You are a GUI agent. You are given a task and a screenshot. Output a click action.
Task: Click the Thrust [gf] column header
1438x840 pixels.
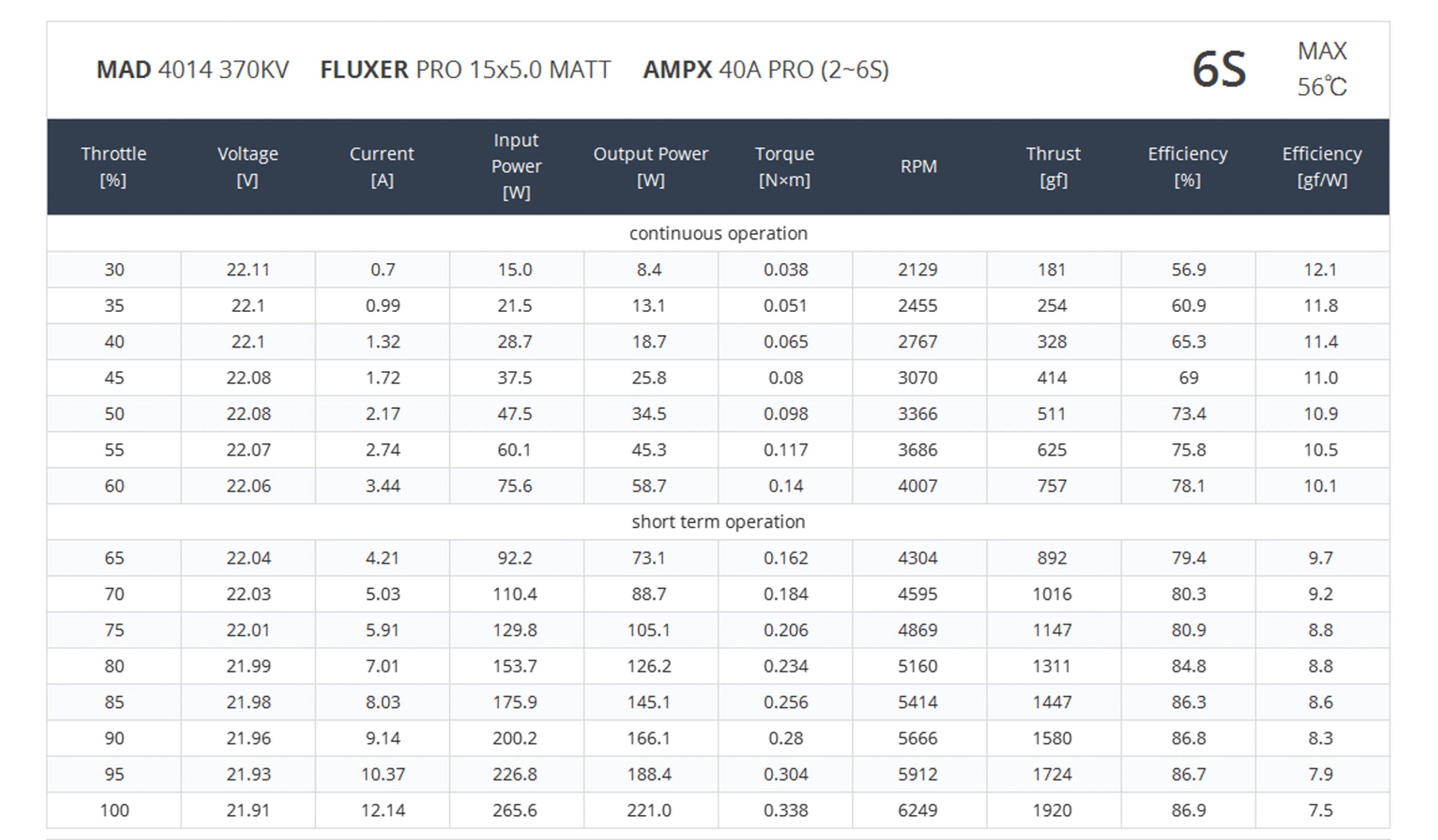(1053, 167)
